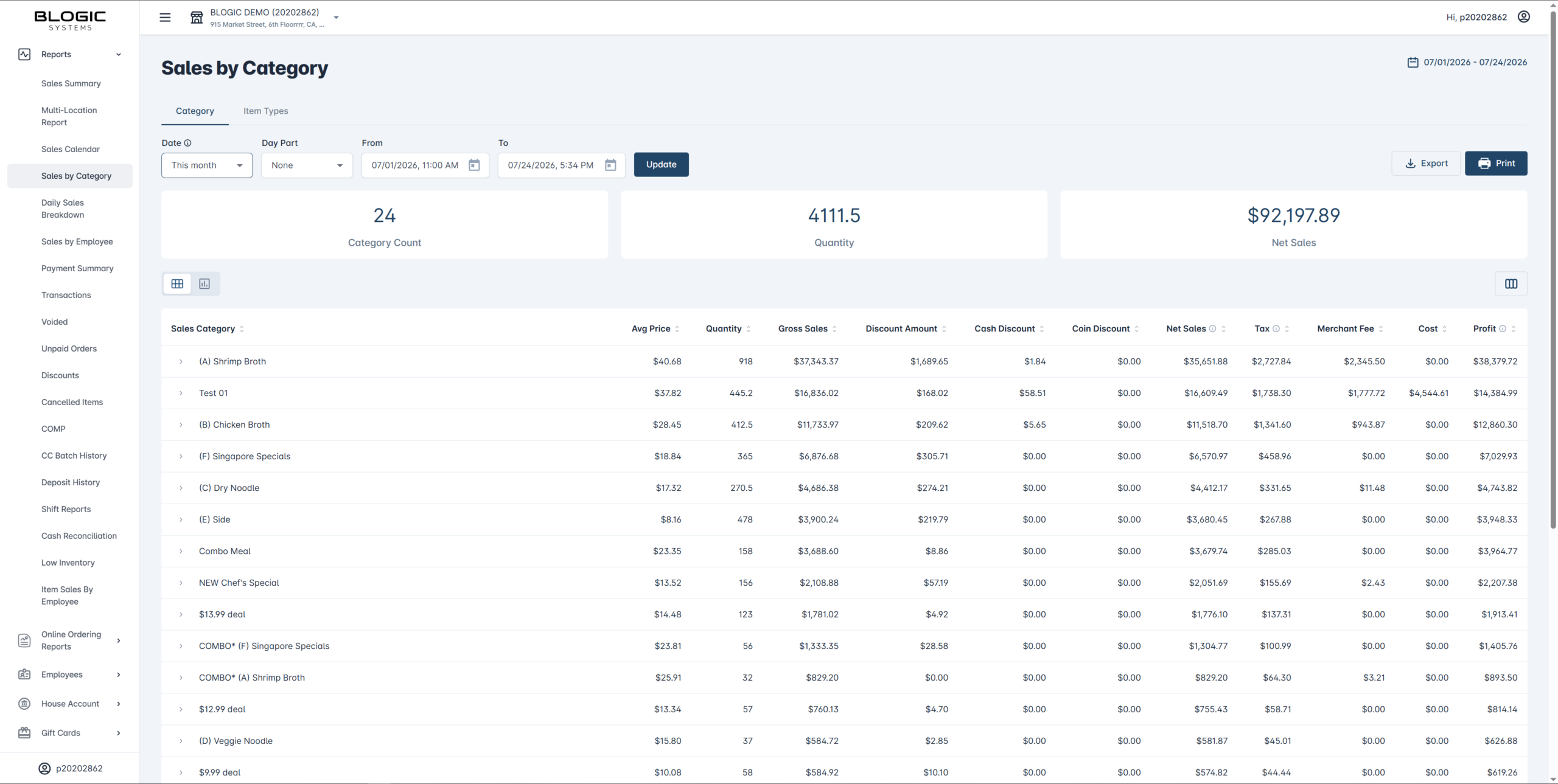1558x784 pixels.
Task: Click the Date info icon
Action: point(187,143)
